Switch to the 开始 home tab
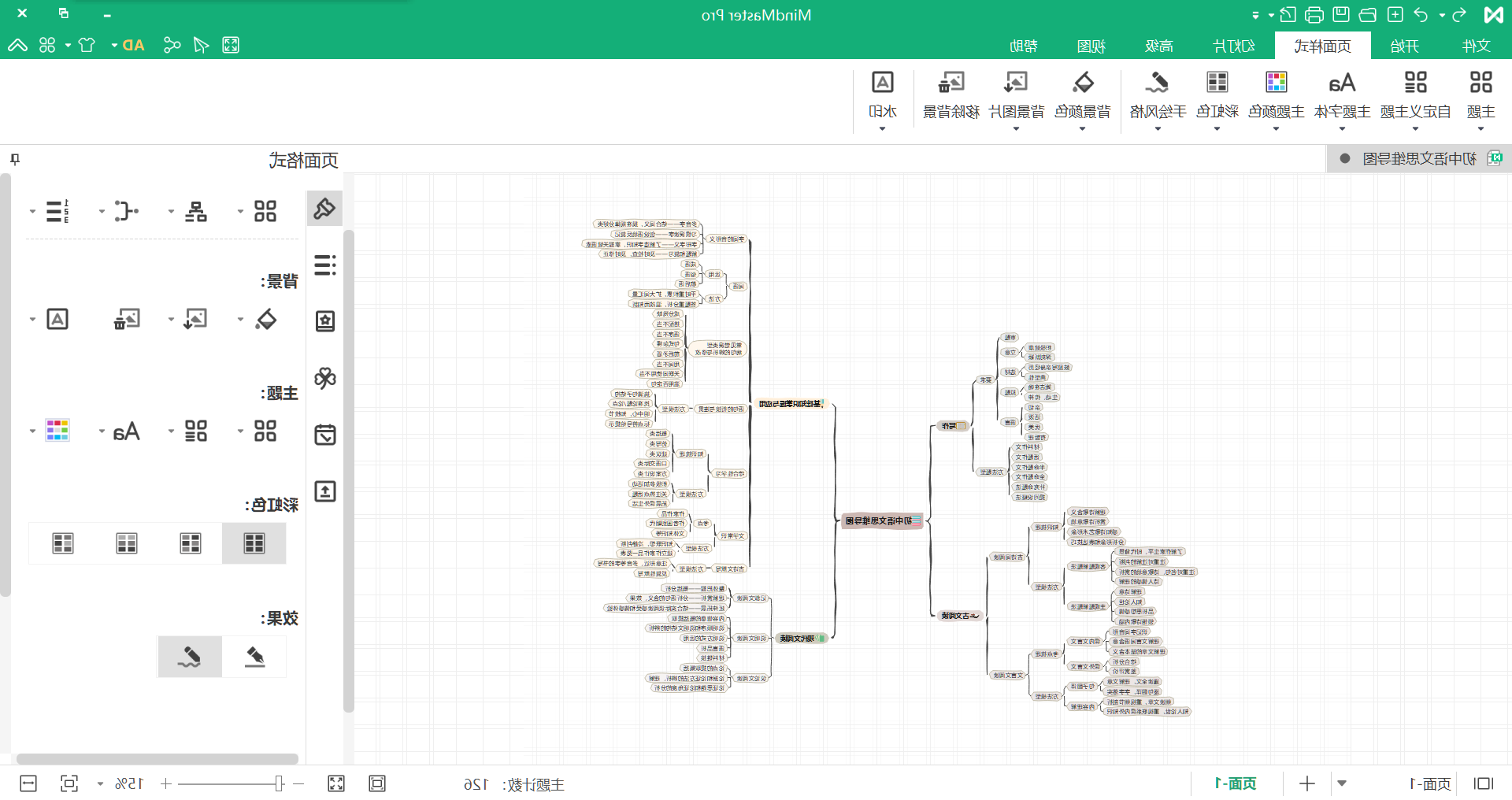 pyautogui.click(x=1404, y=46)
